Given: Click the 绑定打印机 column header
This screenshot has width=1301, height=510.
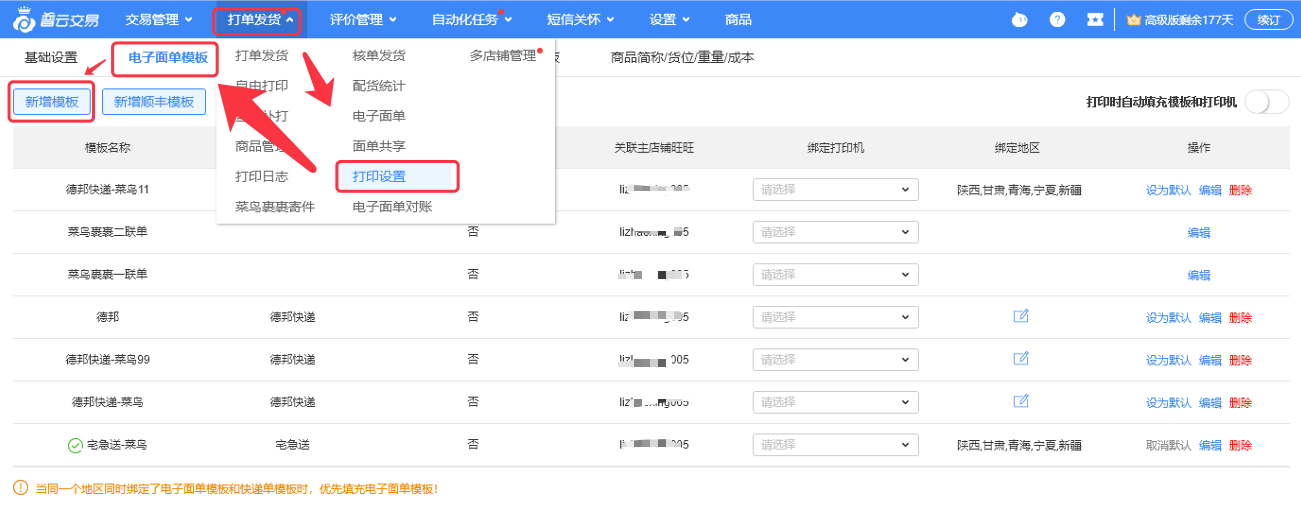Looking at the screenshot, I should click(835, 147).
